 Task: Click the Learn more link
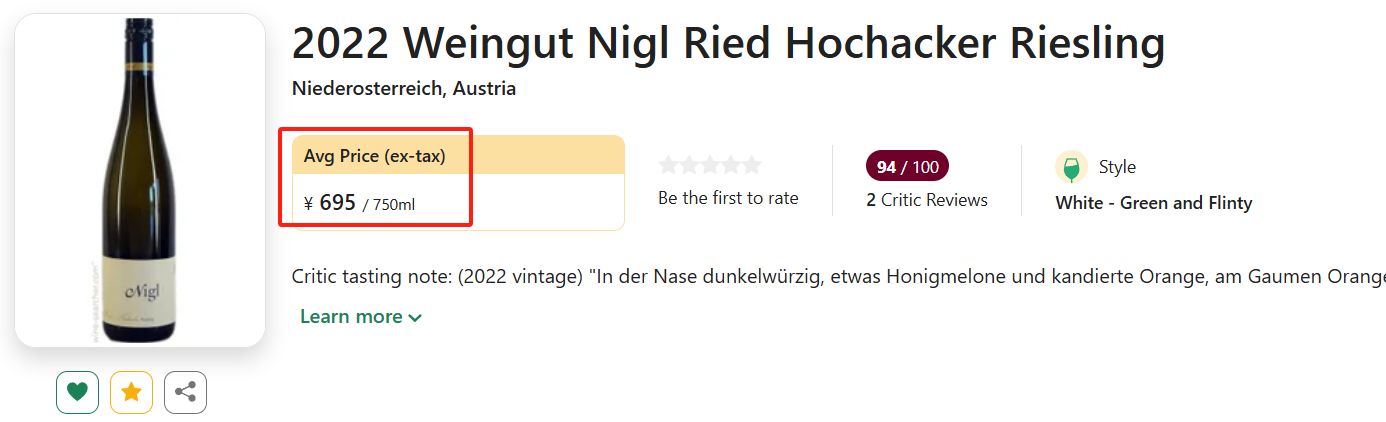(x=351, y=317)
